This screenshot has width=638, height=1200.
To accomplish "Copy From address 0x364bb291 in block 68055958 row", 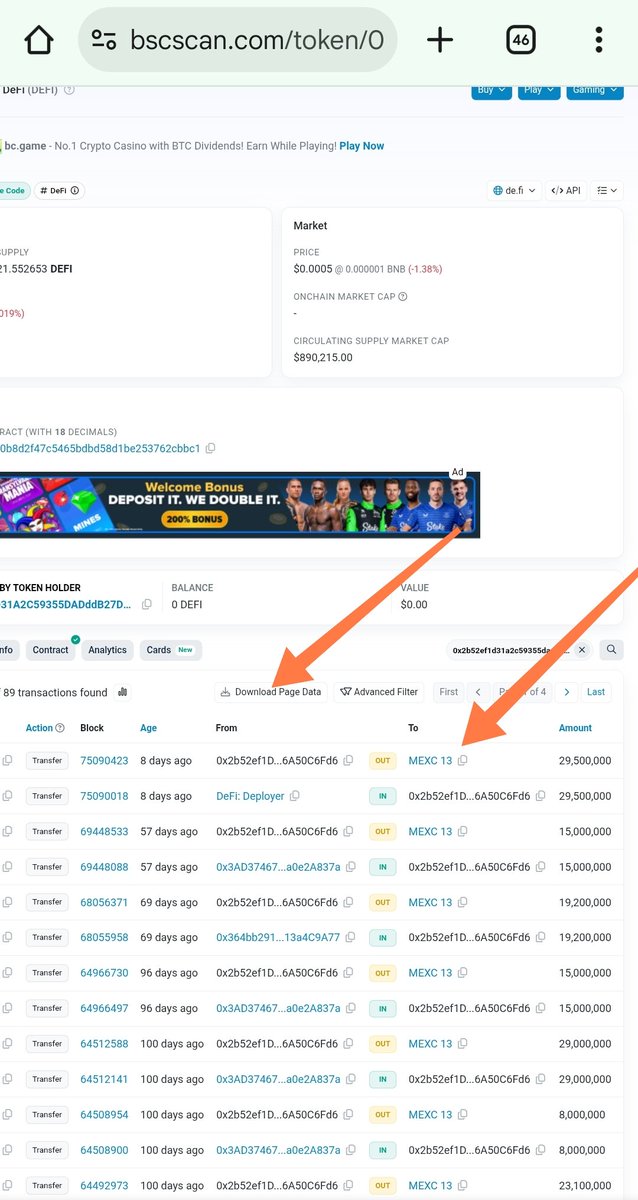I will [x=351, y=938].
